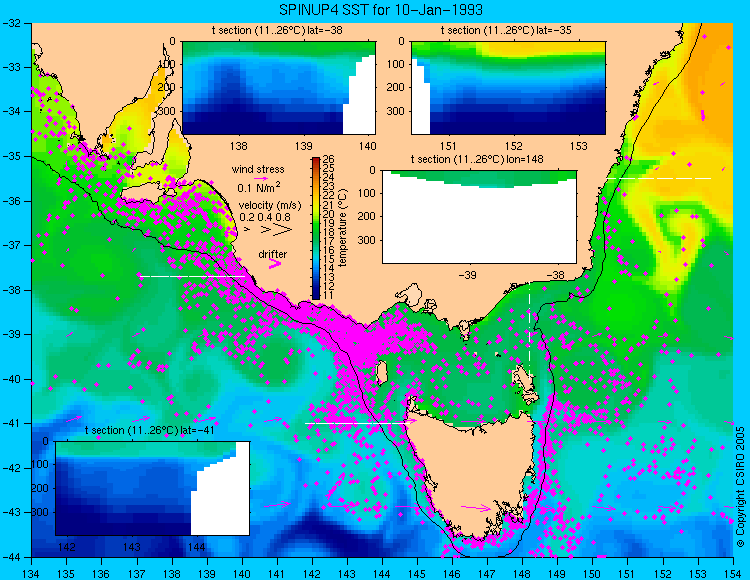This screenshot has height=580, width=750.
Task: Select the 'drifter' legend label
Action: point(273,254)
